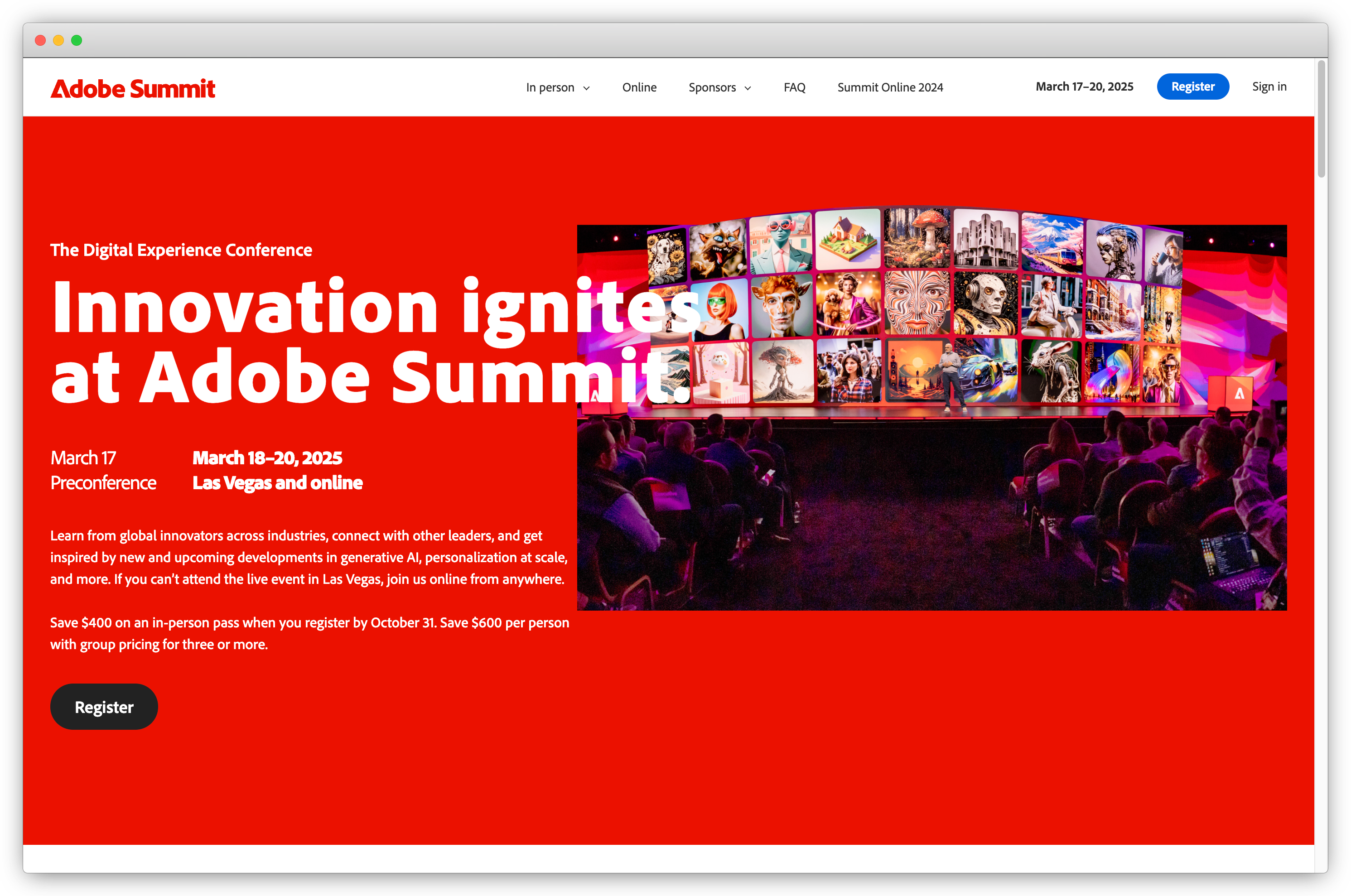Click the page vertical scrollbar
This screenshot has width=1351, height=896.
point(1321,119)
